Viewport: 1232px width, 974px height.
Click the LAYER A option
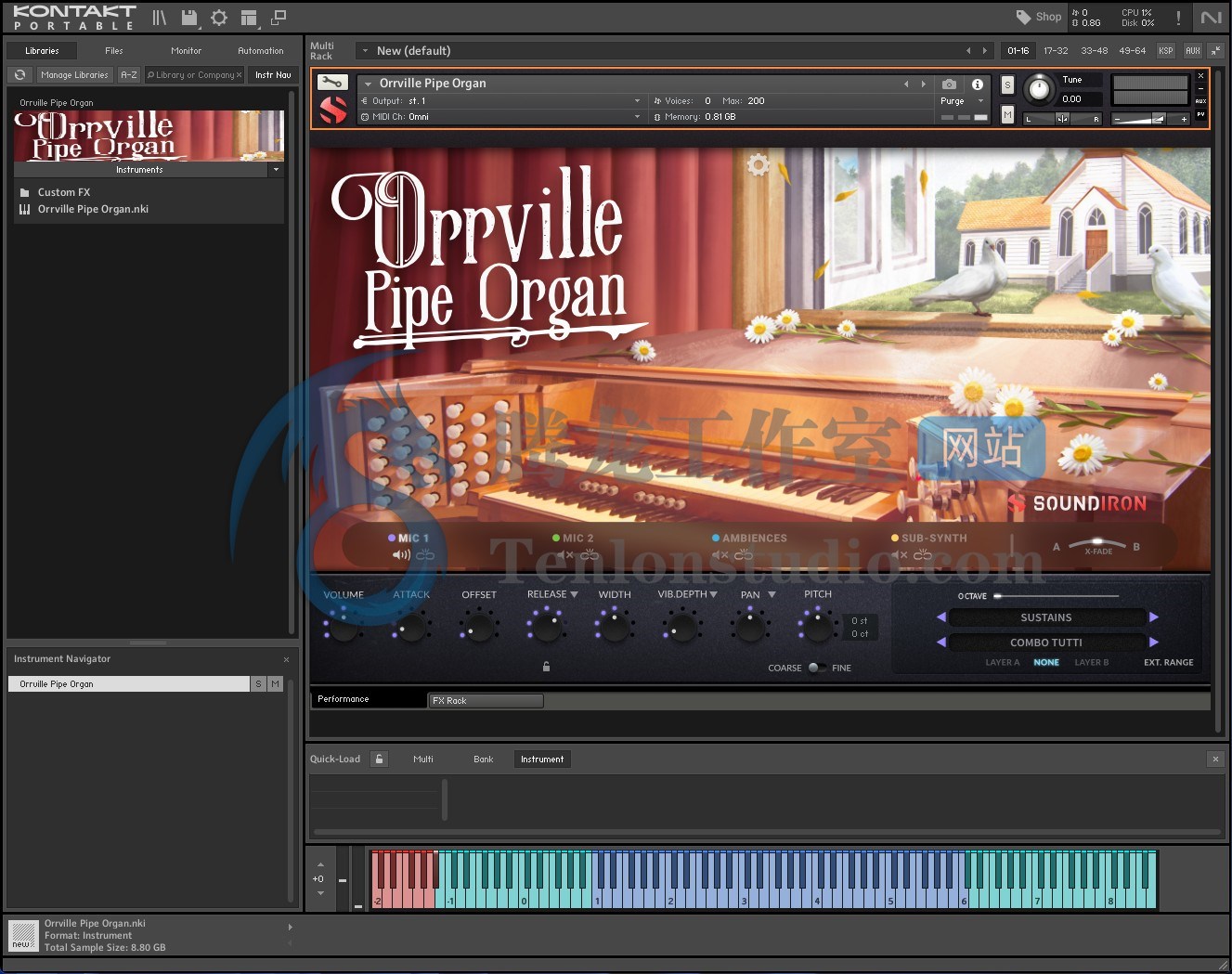pos(1003,663)
